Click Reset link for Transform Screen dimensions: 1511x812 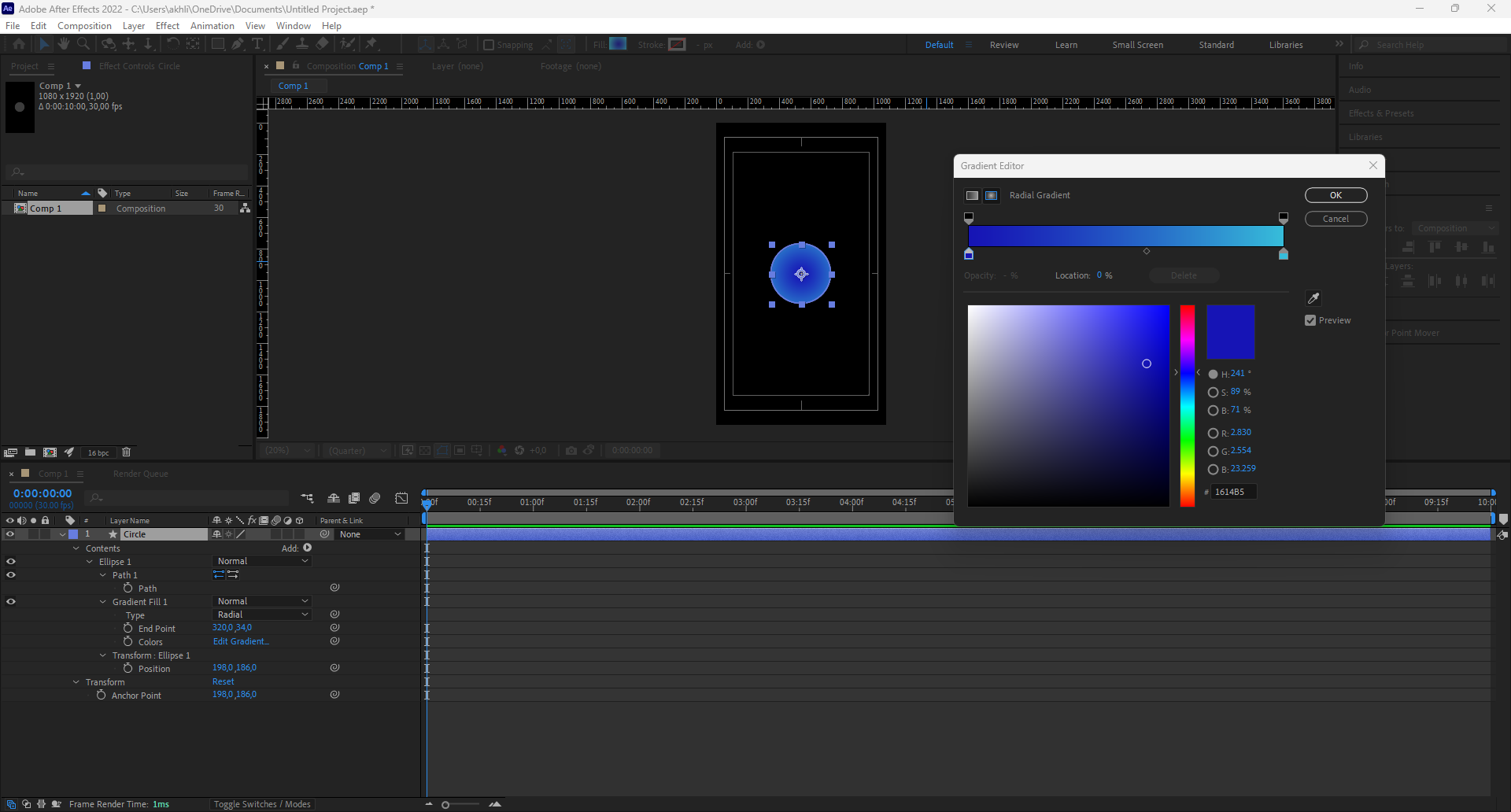pyautogui.click(x=224, y=681)
